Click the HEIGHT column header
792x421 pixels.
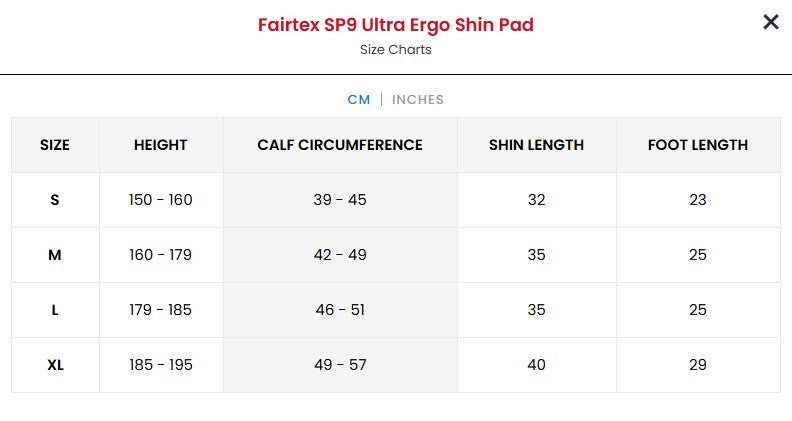click(x=161, y=145)
